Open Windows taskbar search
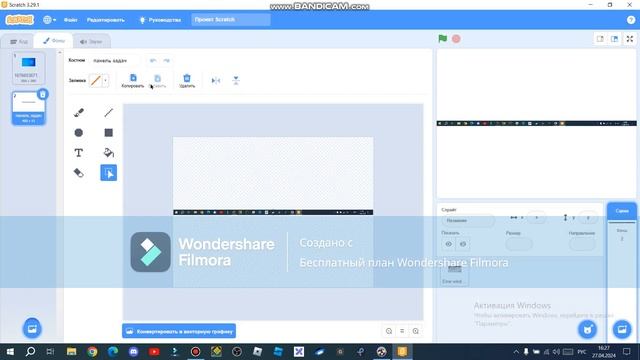The image size is (640, 360). 30,351
